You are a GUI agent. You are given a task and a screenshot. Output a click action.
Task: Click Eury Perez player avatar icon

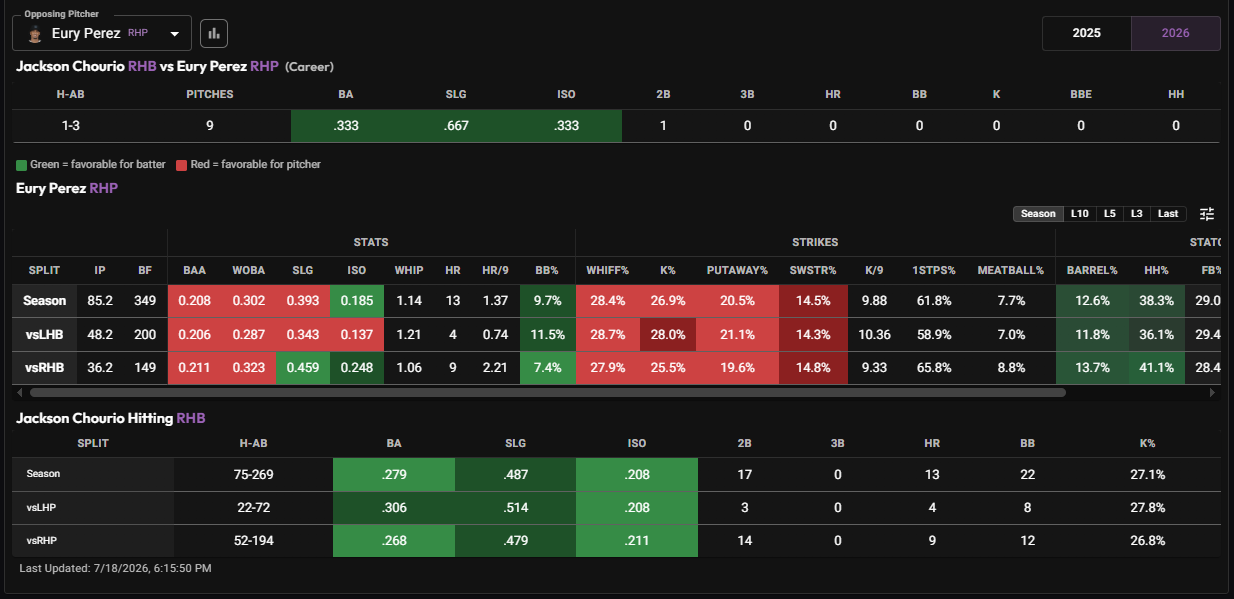(35, 34)
